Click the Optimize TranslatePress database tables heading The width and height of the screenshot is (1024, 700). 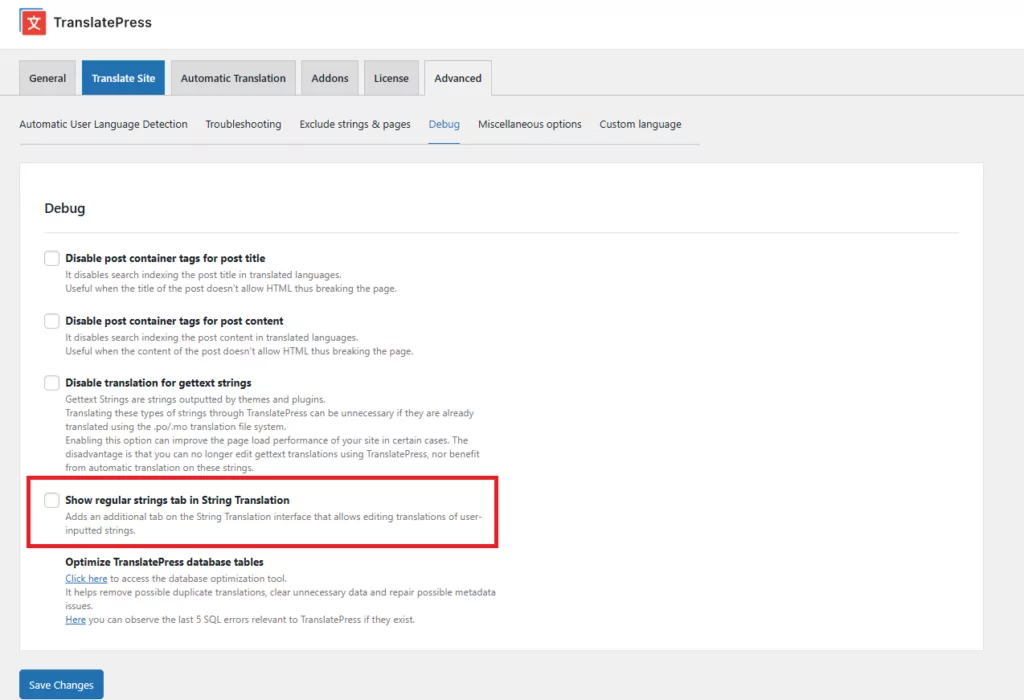pyautogui.click(x=165, y=562)
